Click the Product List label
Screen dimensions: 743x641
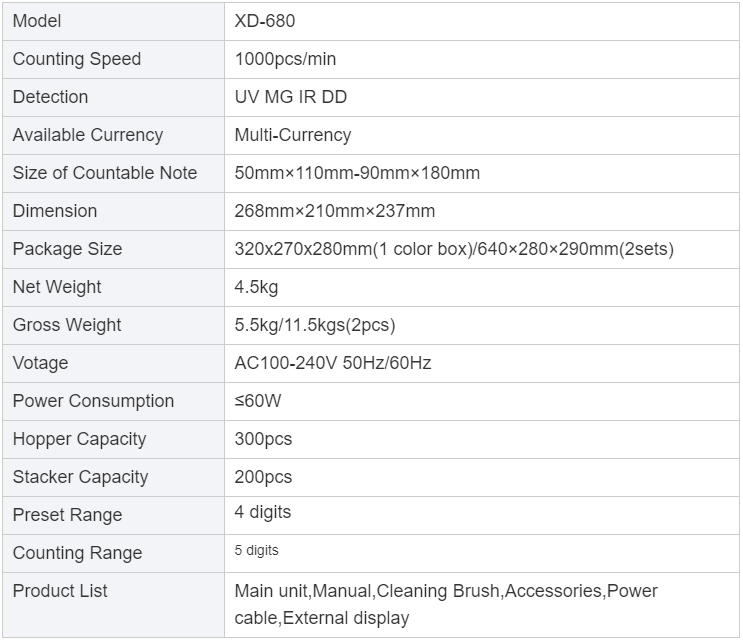point(60,591)
